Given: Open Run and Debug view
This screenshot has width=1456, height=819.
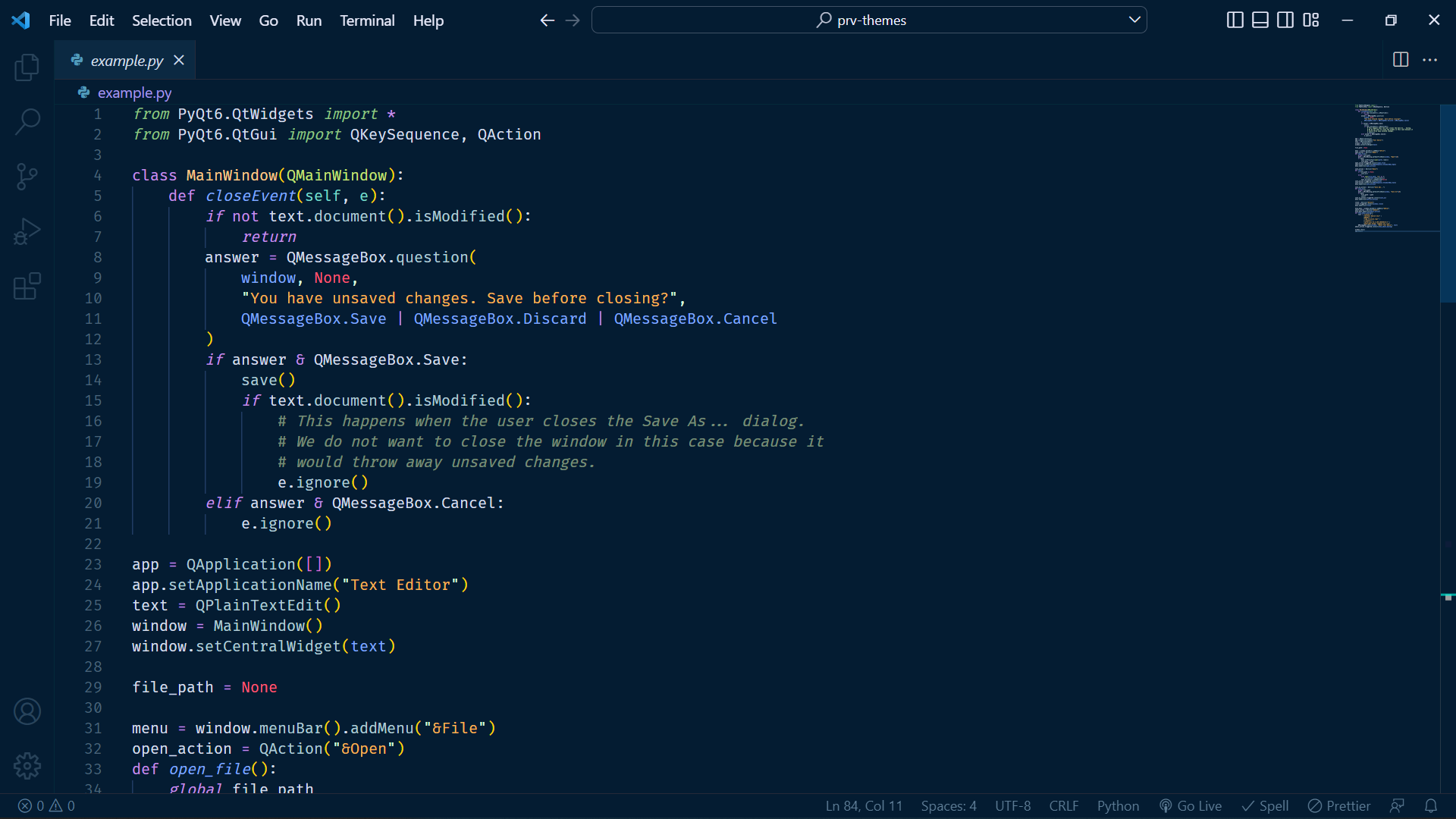Looking at the screenshot, I should click(x=27, y=231).
